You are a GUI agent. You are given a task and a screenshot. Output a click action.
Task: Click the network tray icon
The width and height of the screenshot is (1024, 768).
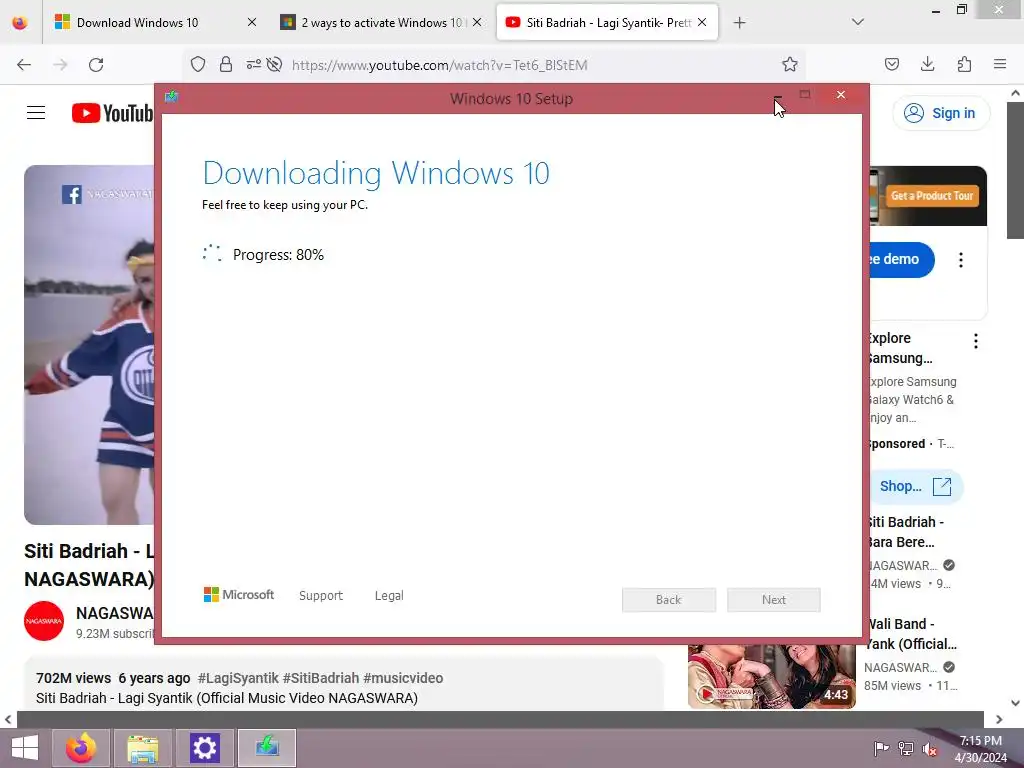coord(906,749)
